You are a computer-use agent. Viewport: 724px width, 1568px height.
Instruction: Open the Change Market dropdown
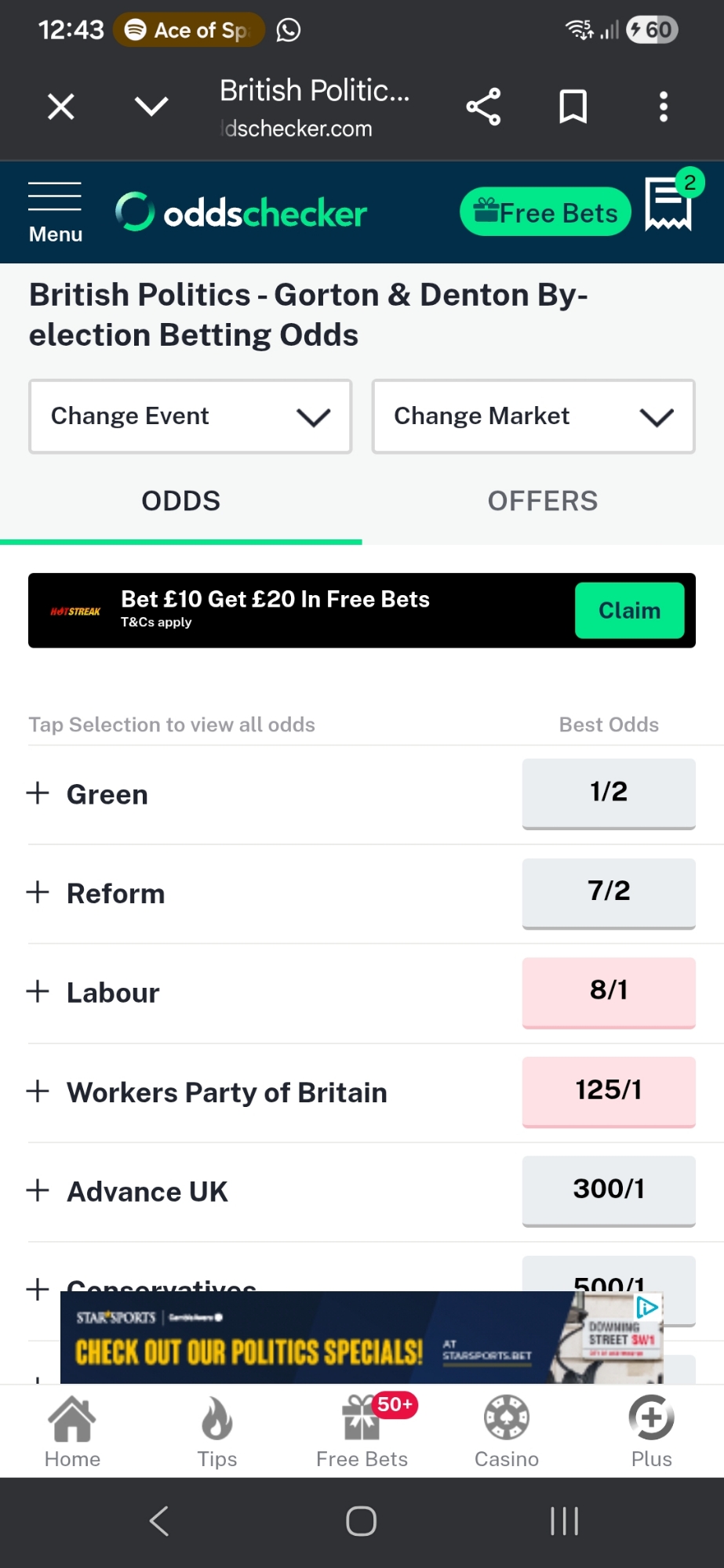533,416
